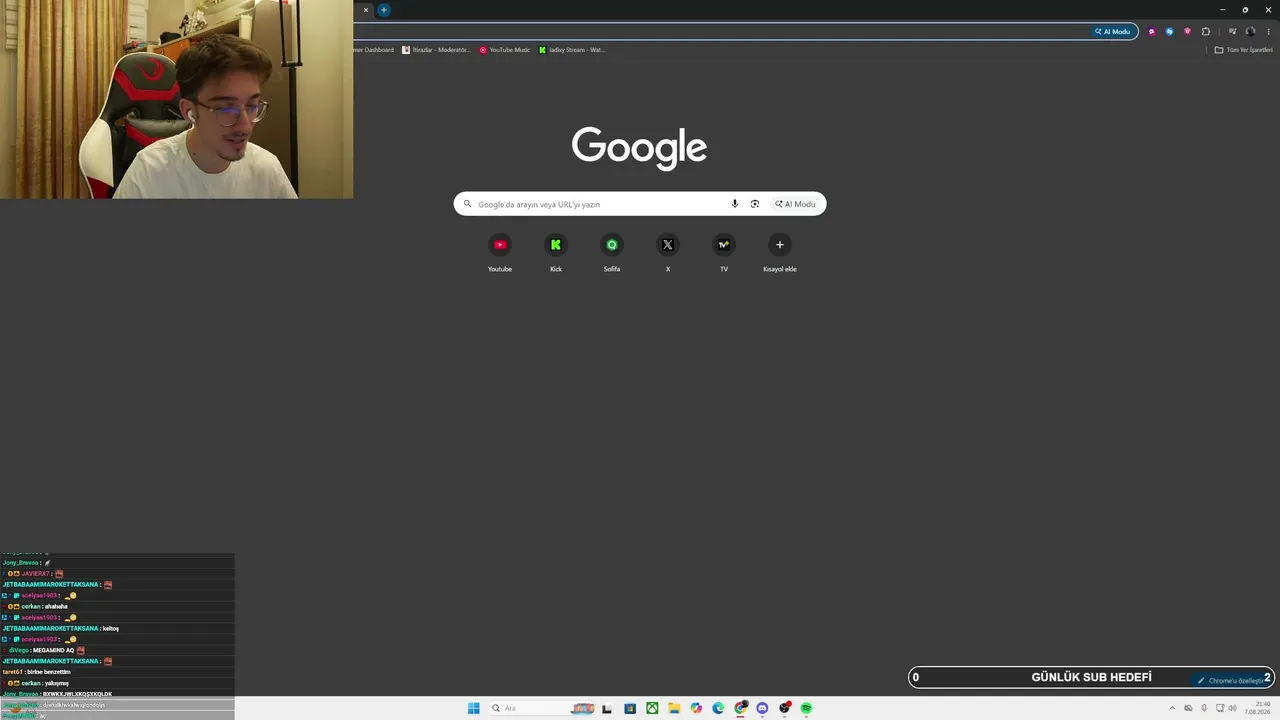
Task: Add a new shortcut with Kısayol ekle
Action: tap(780, 253)
